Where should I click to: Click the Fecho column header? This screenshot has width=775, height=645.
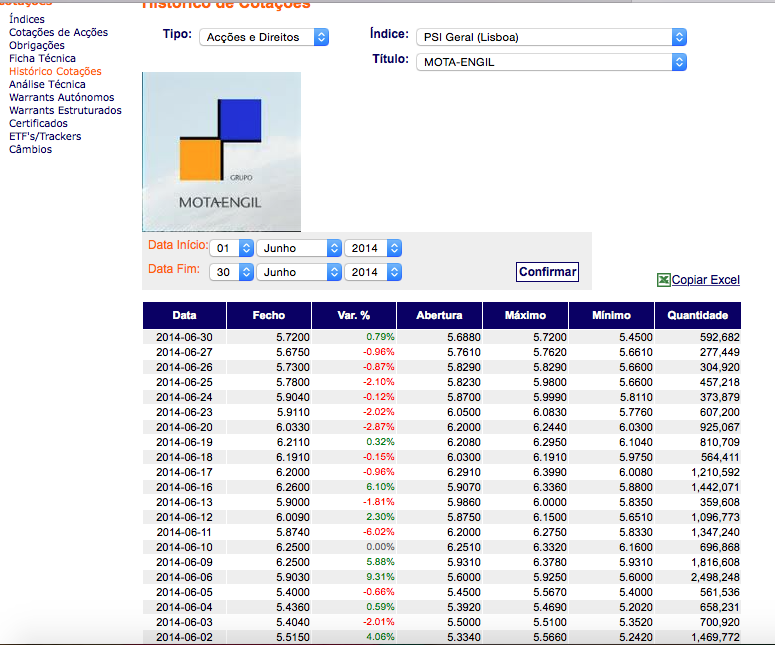[x=269, y=315]
